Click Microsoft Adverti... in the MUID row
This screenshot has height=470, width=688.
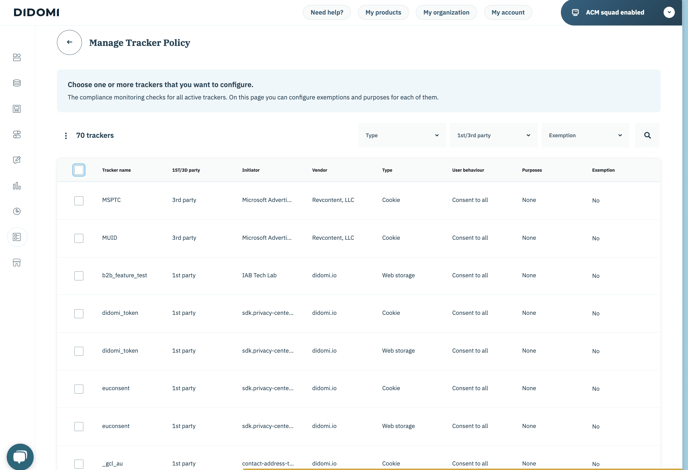tap(267, 238)
